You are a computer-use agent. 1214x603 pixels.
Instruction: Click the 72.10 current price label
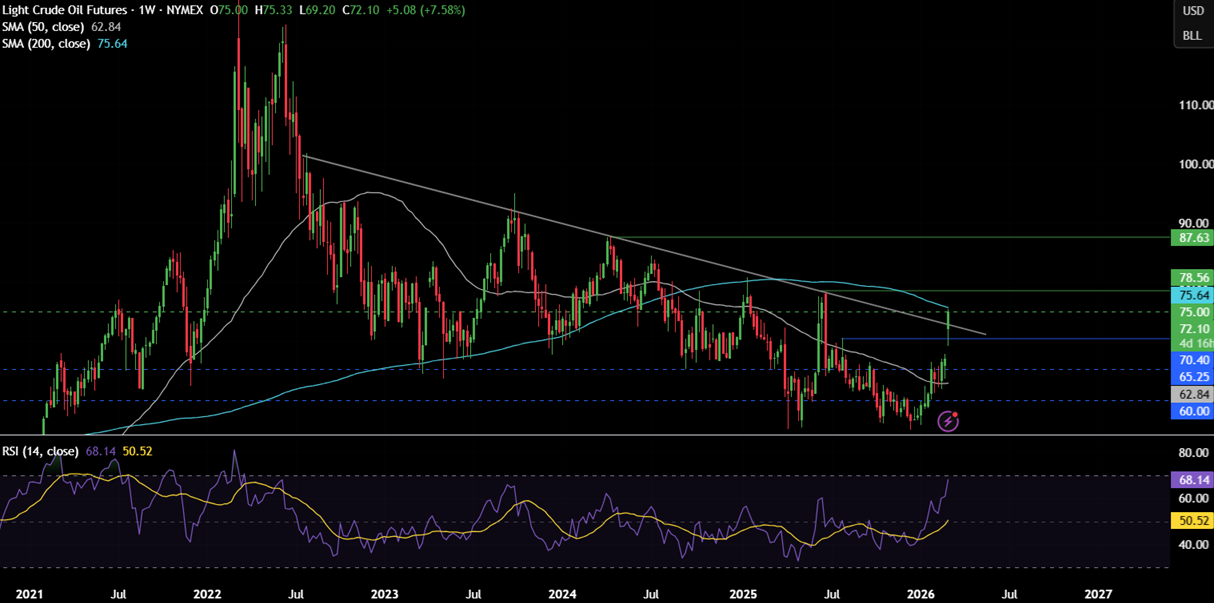point(1194,329)
